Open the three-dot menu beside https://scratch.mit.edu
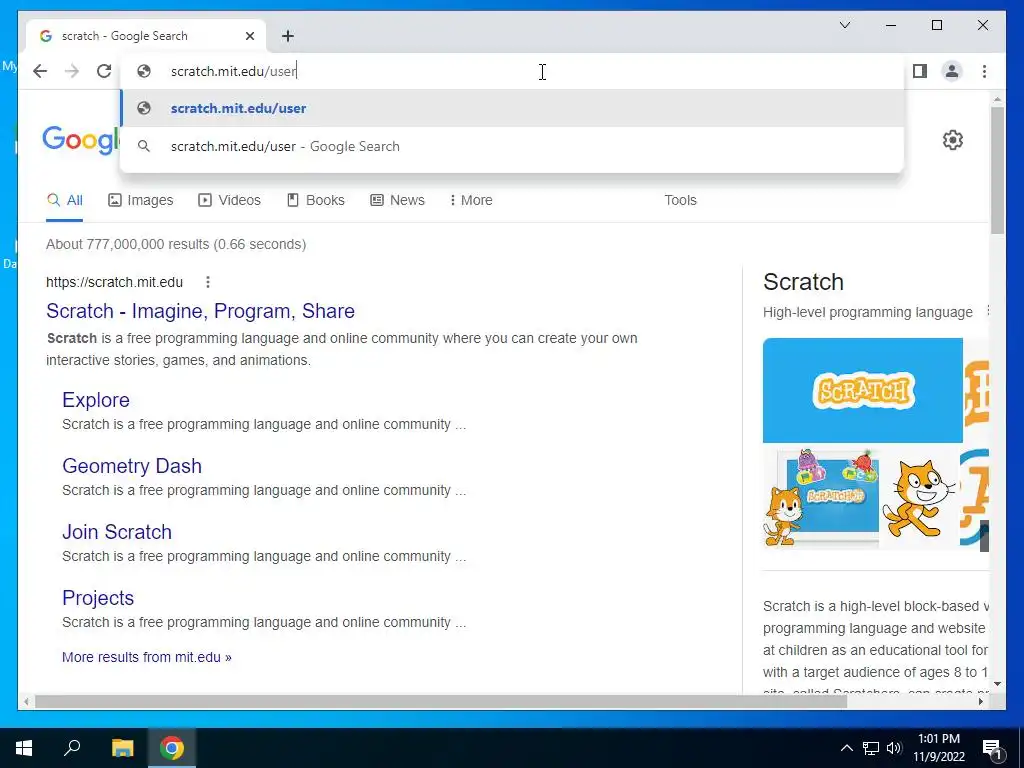The width and height of the screenshot is (1024, 768). click(208, 282)
